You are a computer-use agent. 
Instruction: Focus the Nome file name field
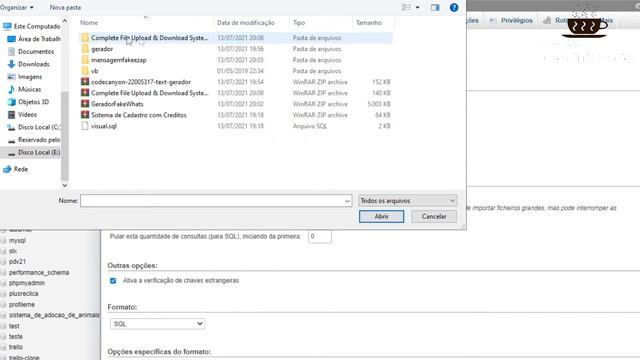coord(212,201)
